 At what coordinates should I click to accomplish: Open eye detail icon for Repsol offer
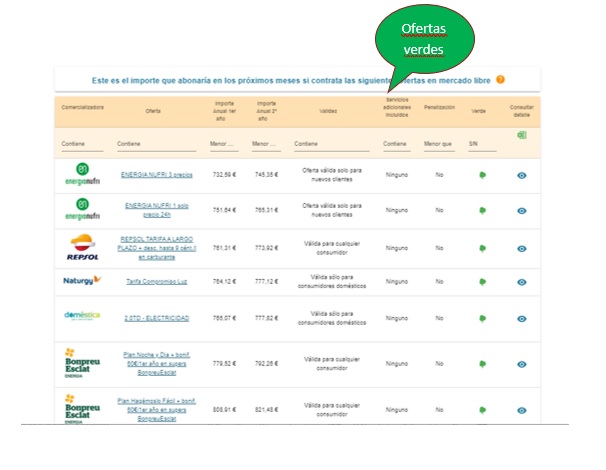tap(521, 249)
